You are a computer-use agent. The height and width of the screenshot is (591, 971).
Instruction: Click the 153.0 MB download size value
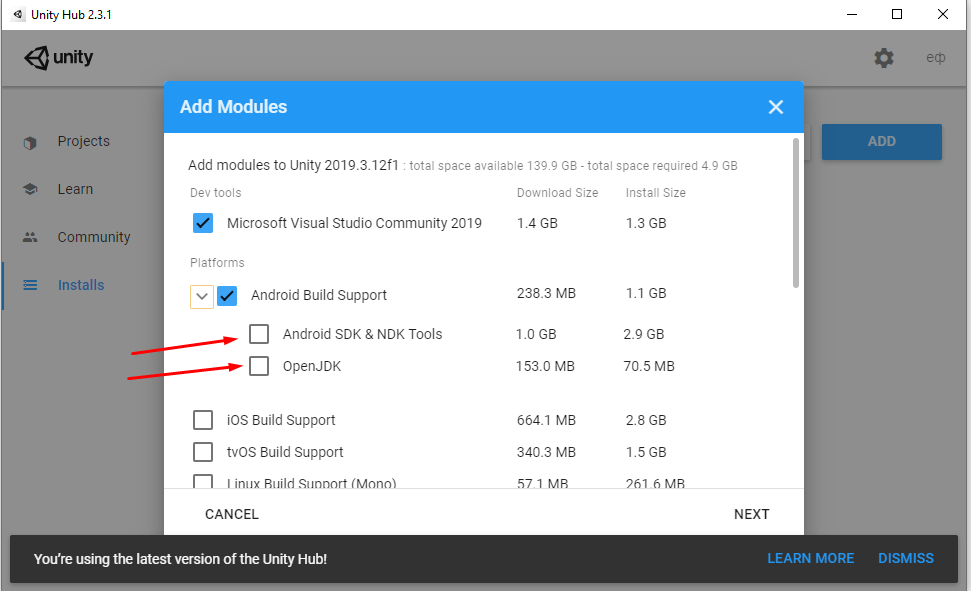(545, 366)
